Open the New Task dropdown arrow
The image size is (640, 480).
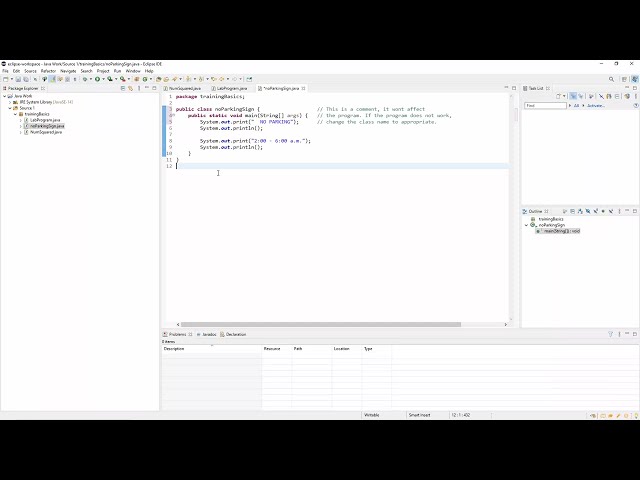564,96
